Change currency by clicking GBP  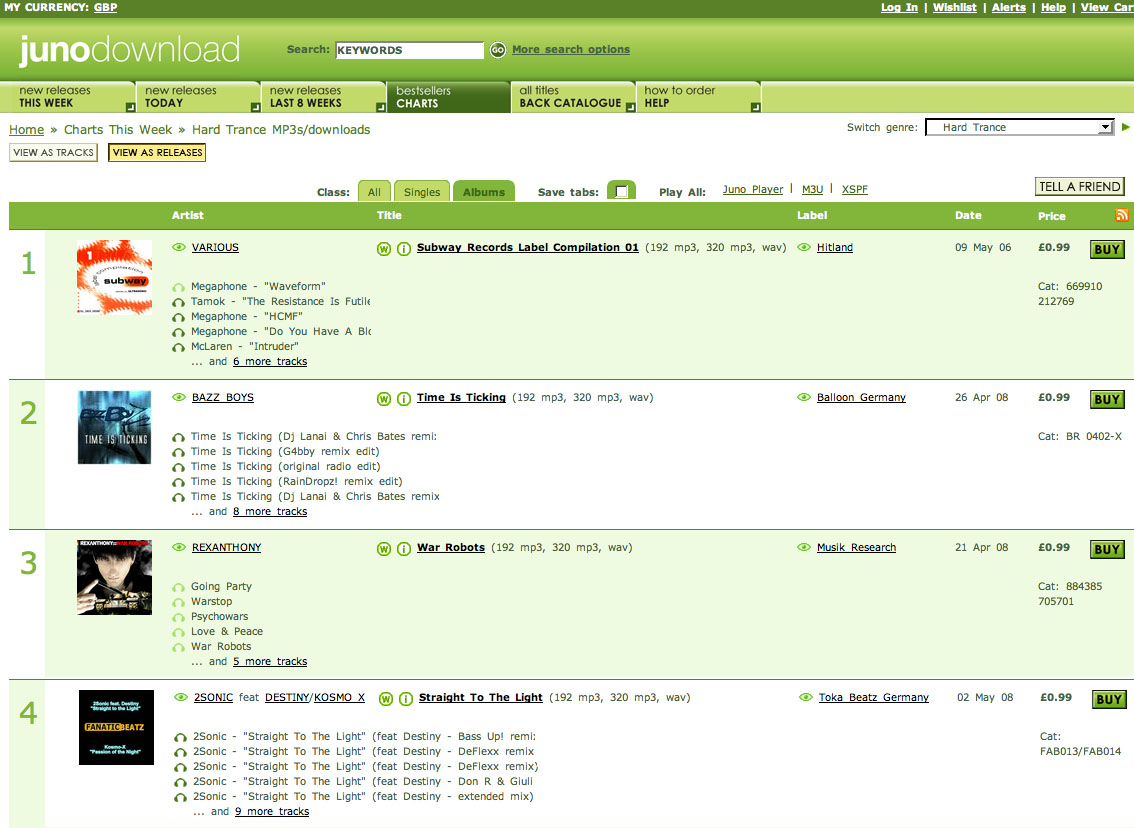[105, 7]
